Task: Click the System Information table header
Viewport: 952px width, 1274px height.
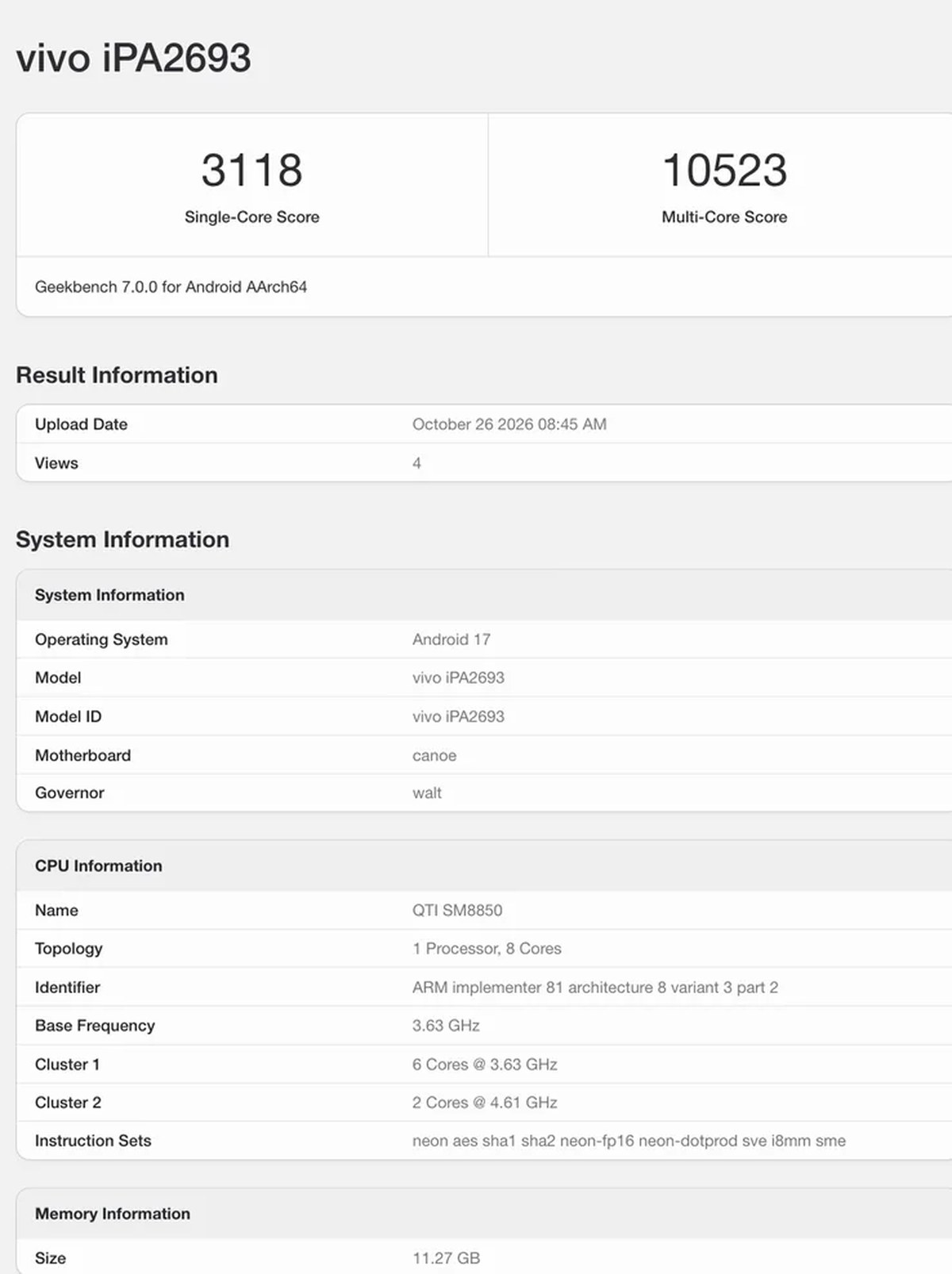Action: (109, 595)
